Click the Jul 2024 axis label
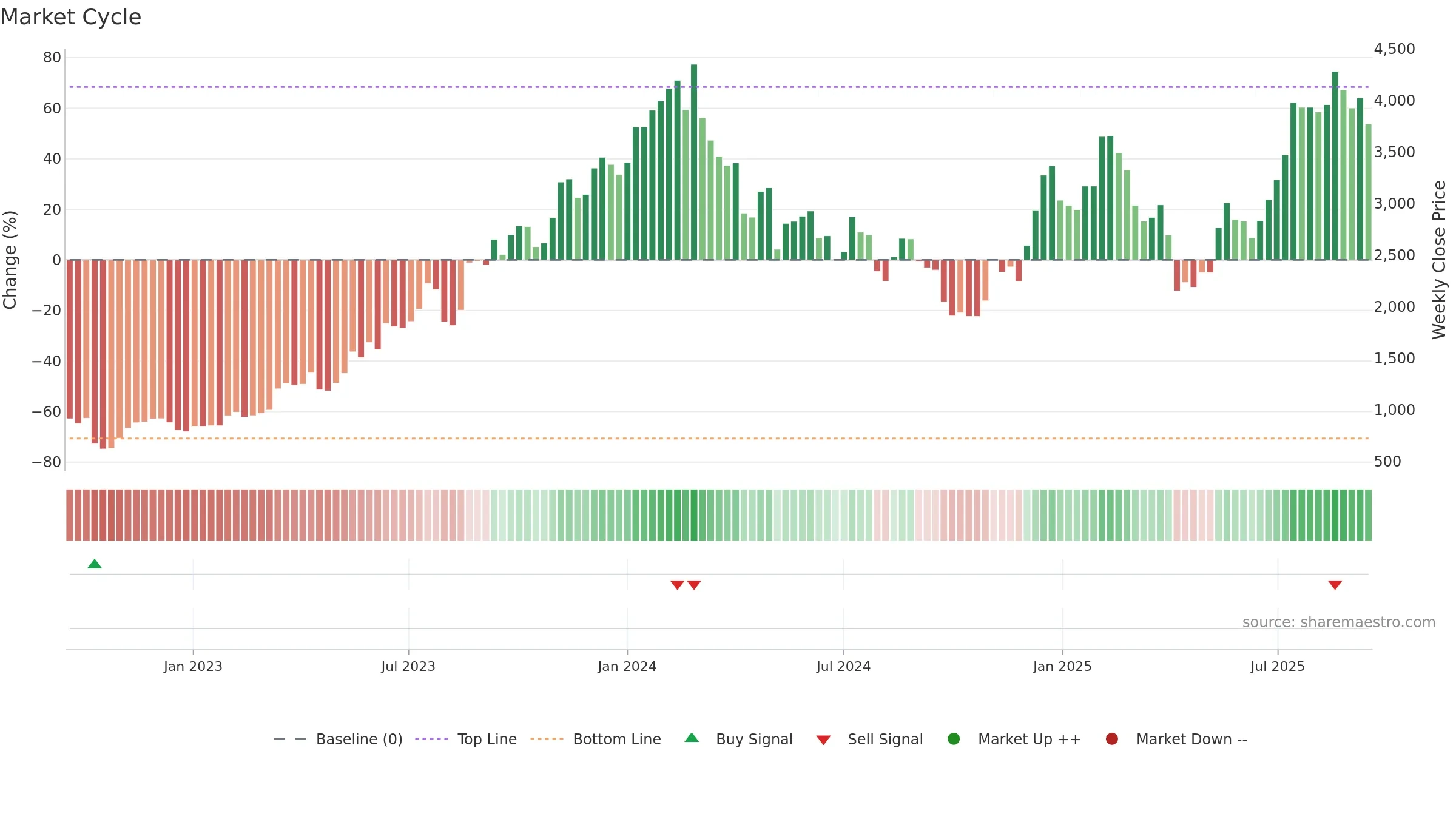The width and height of the screenshot is (1456, 819). [x=843, y=666]
